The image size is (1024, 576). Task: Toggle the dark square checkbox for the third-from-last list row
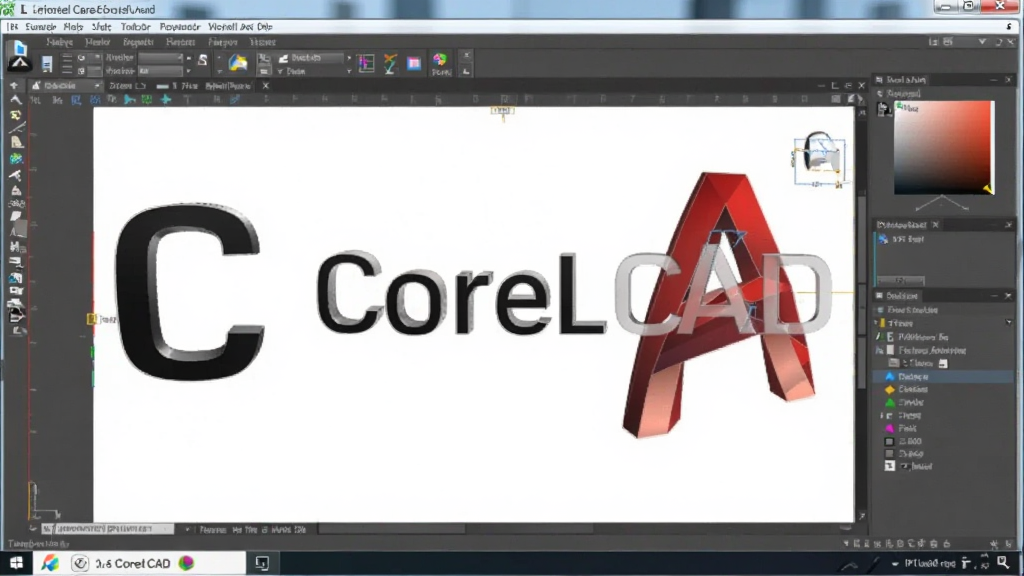pos(889,441)
